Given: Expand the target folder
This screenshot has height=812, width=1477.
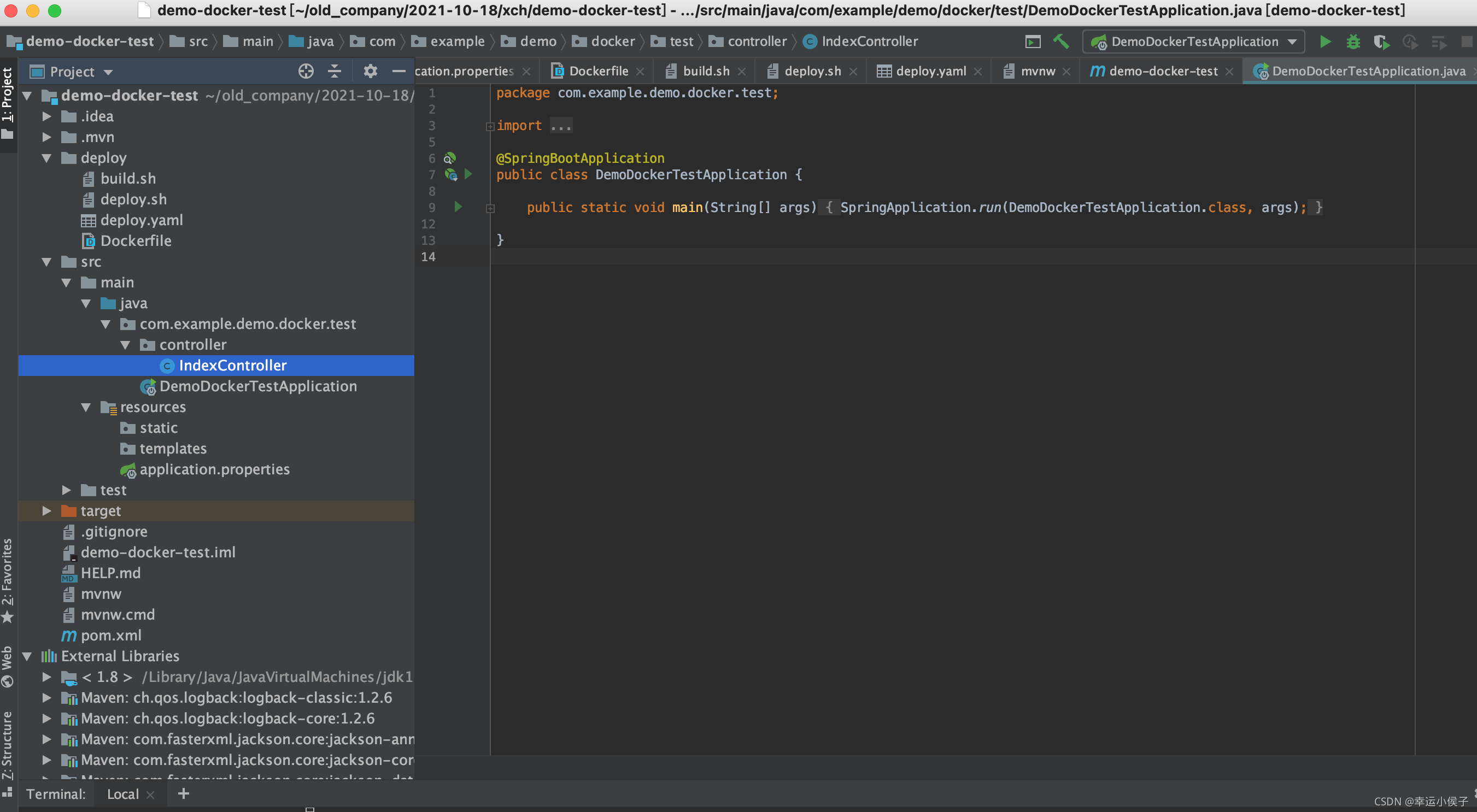Looking at the screenshot, I should point(47,510).
